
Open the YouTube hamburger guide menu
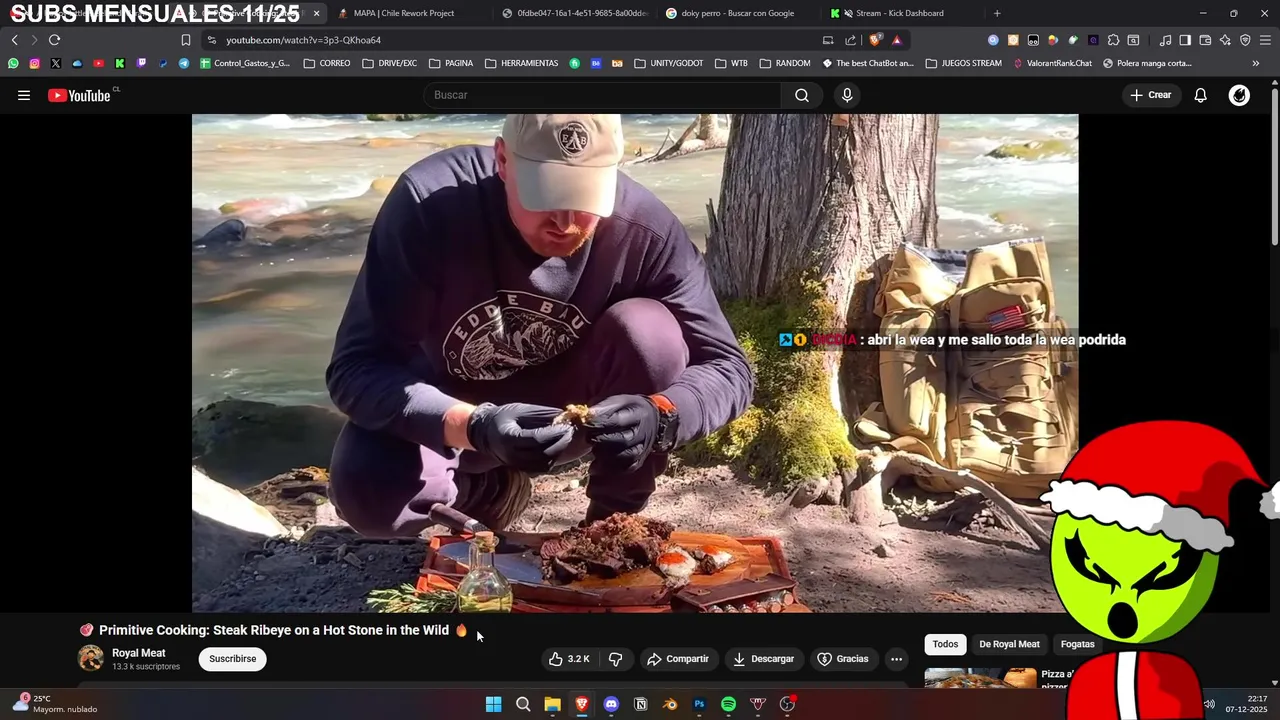pos(24,95)
